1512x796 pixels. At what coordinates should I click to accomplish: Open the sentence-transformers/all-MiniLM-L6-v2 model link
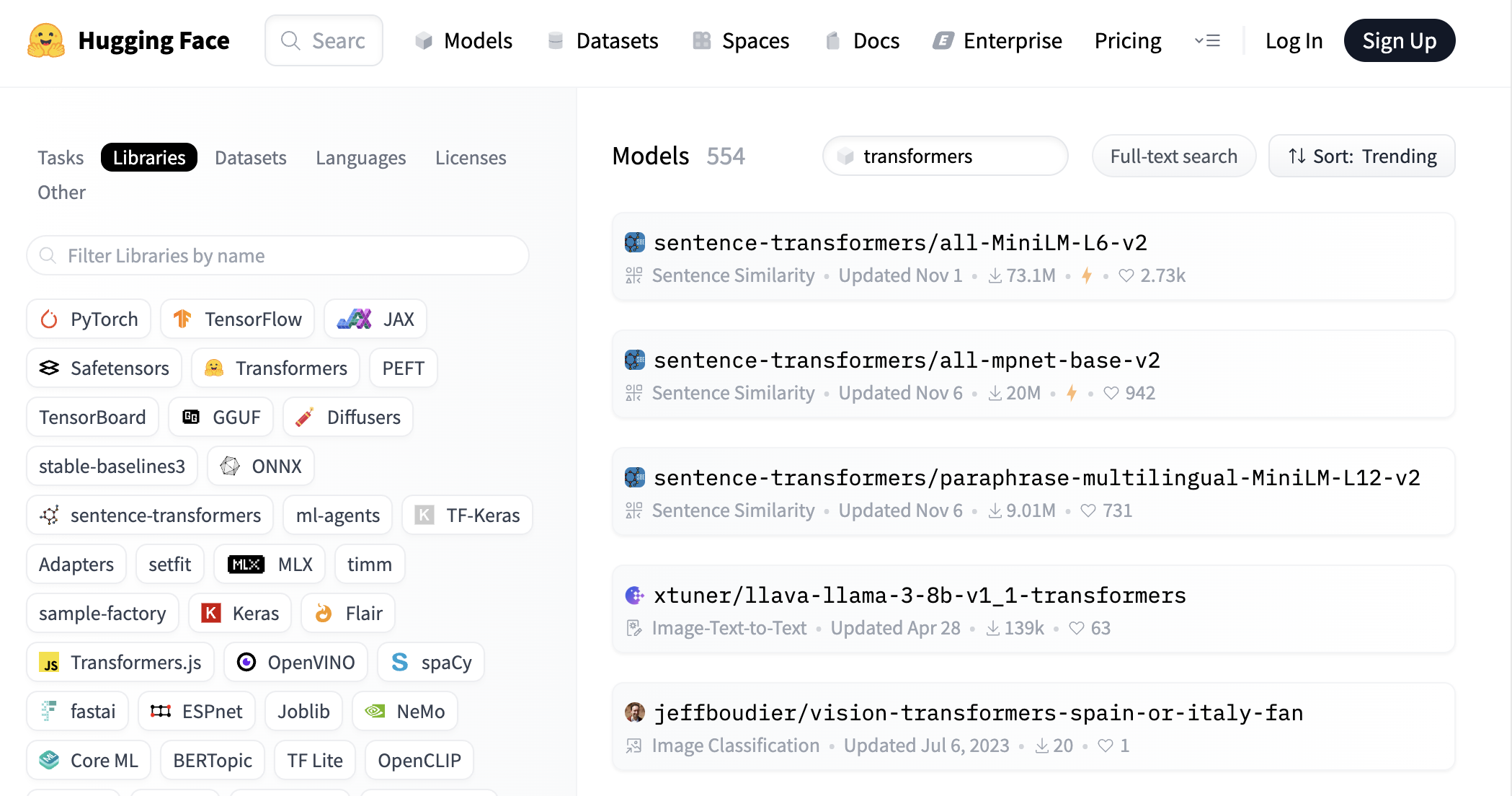pyautogui.click(x=900, y=243)
